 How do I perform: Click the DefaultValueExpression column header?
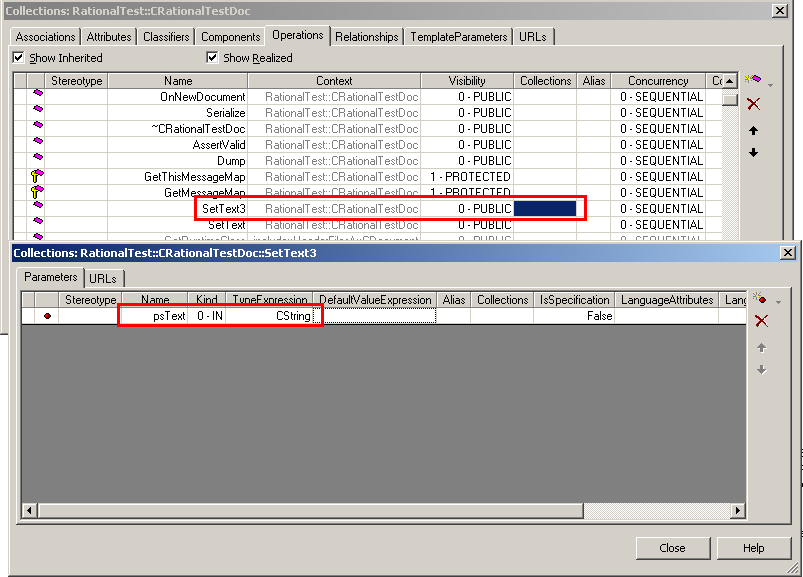[375, 300]
